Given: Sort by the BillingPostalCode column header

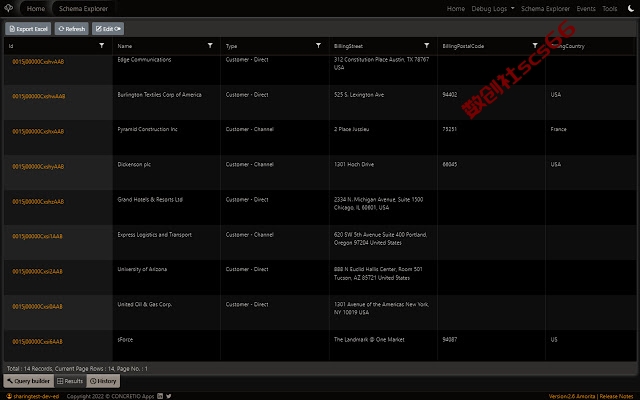Looking at the screenshot, I should pos(463,46).
